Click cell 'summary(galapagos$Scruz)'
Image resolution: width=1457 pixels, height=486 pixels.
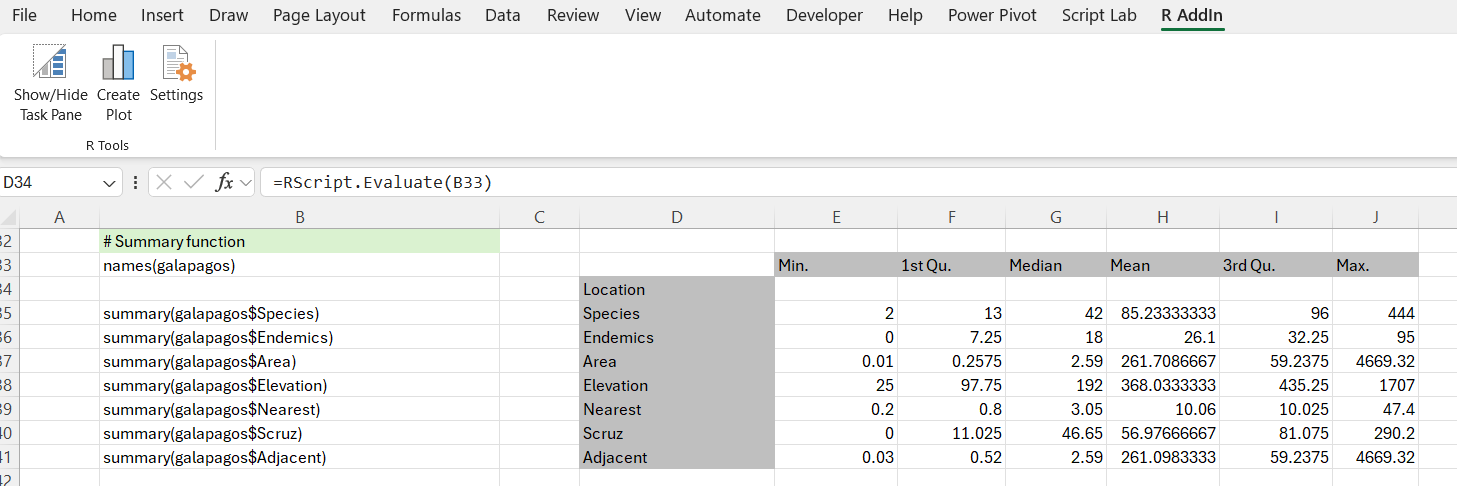pyautogui.click(x=300, y=433)
